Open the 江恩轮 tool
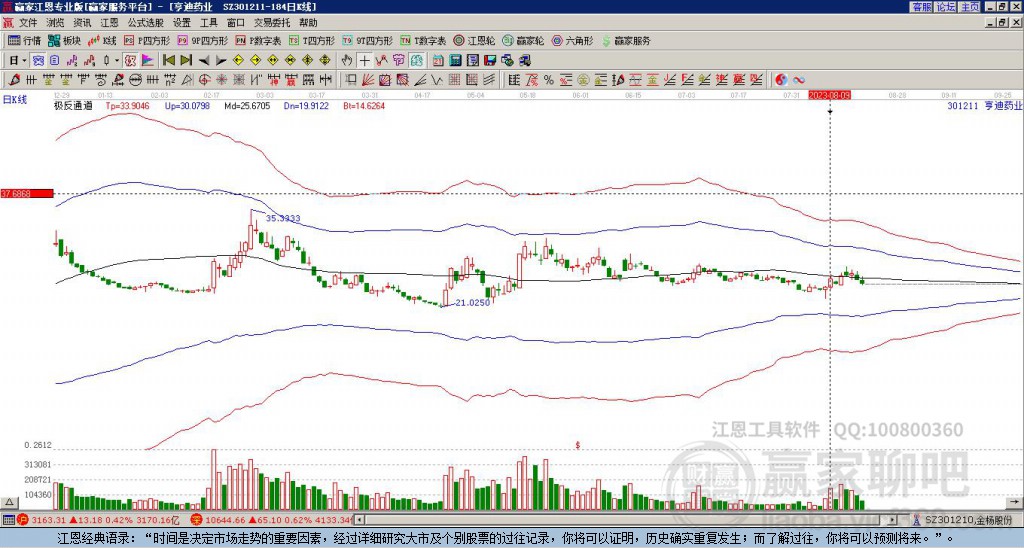This screenshot has height=548, width=1024. (475, 40)
